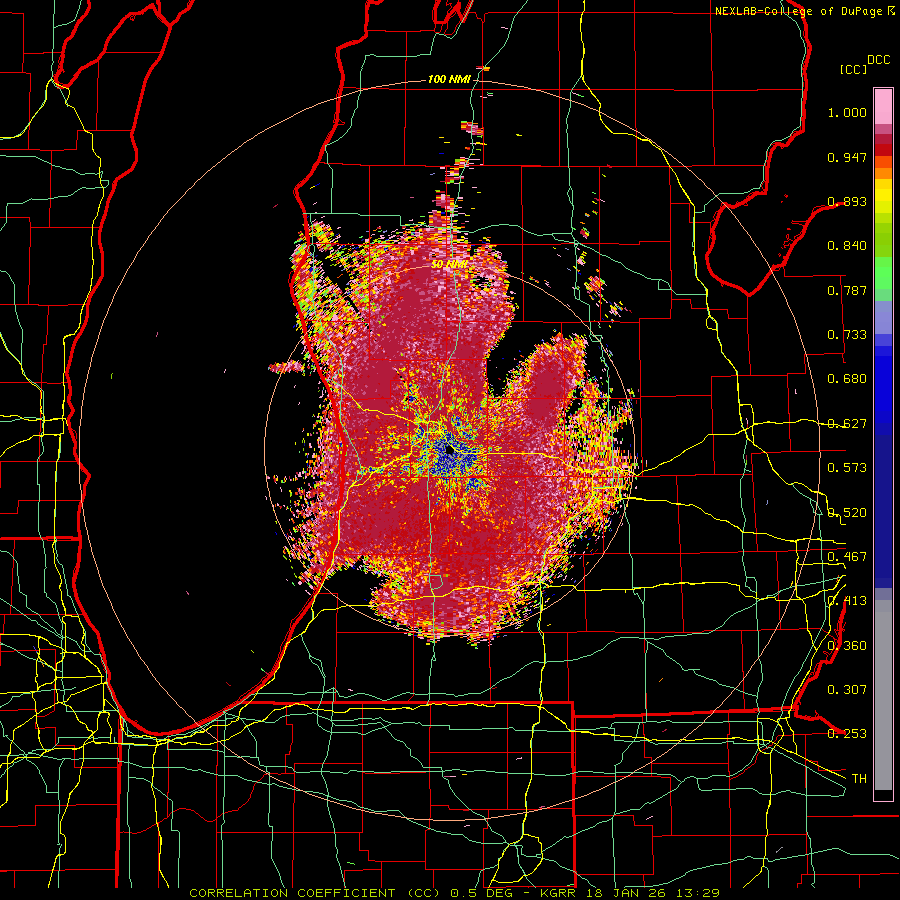Select the 1.000 legend value
The width and height of the screenshot is (900, 900).
point(847,112)
